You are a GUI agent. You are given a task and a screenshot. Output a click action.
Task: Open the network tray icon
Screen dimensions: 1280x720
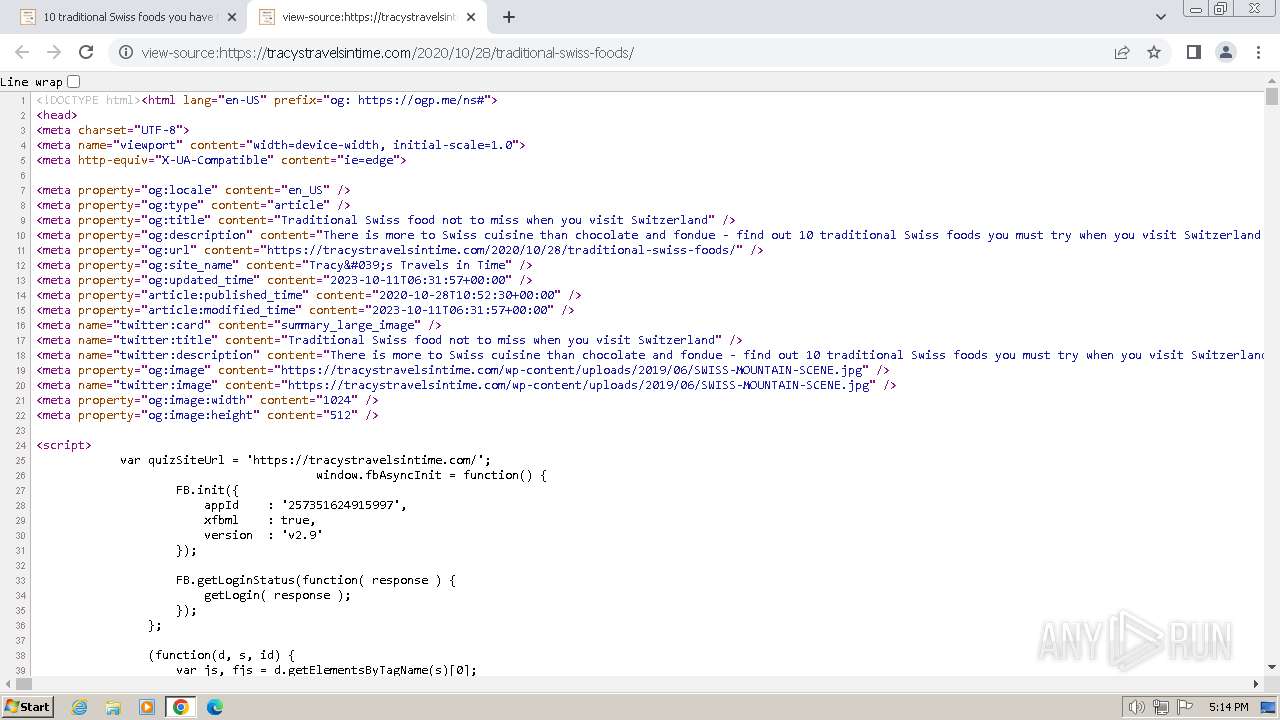point(1161,707)
